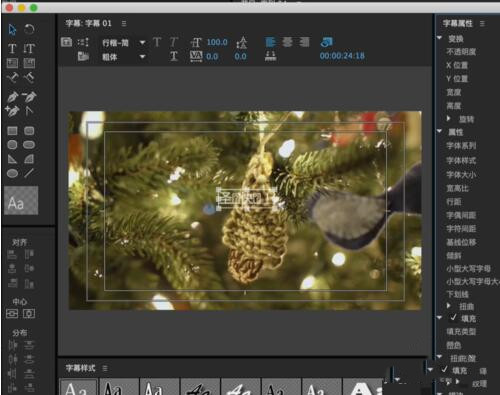Collapse the 变换 transform section

pyautogui.click(x=440, y=38)
